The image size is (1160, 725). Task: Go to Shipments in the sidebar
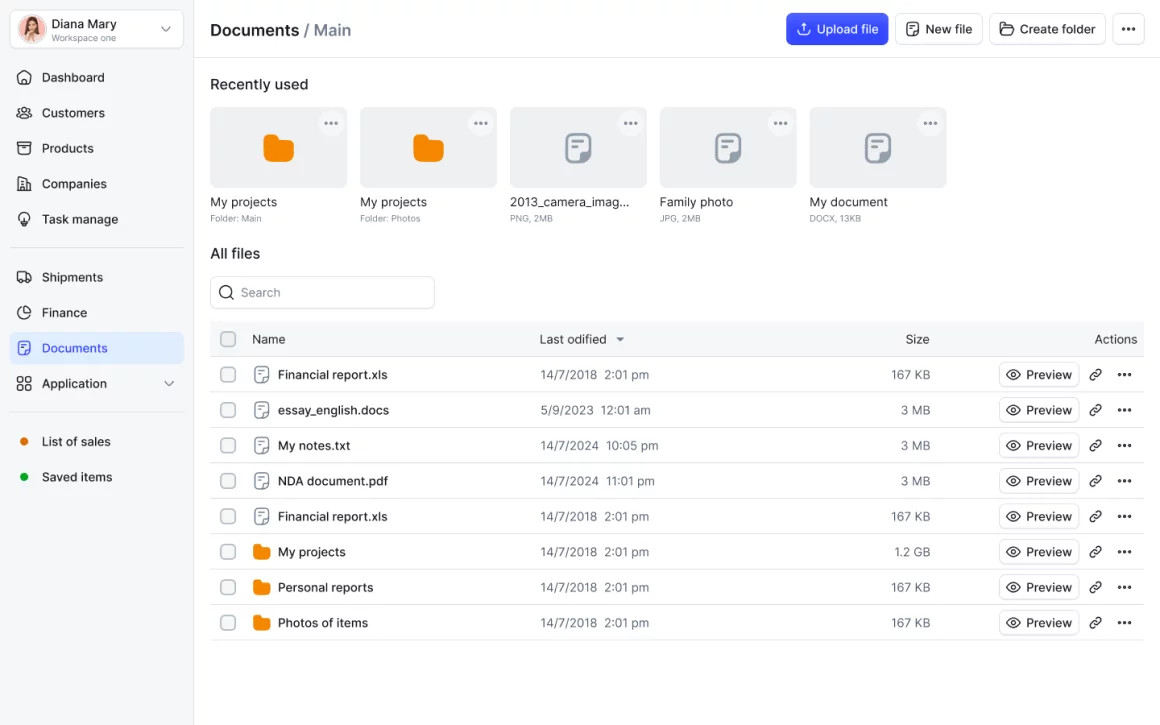tap(72, 277)
